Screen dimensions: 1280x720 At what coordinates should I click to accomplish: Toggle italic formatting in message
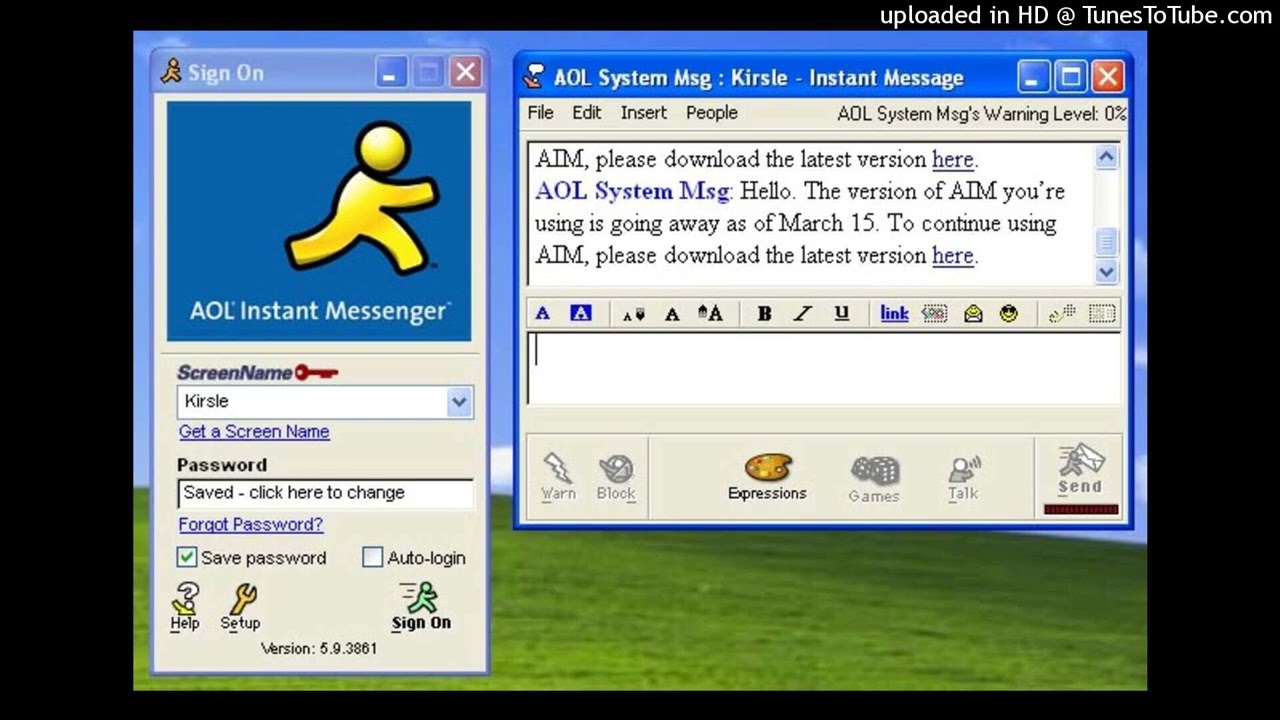(802, 313)
